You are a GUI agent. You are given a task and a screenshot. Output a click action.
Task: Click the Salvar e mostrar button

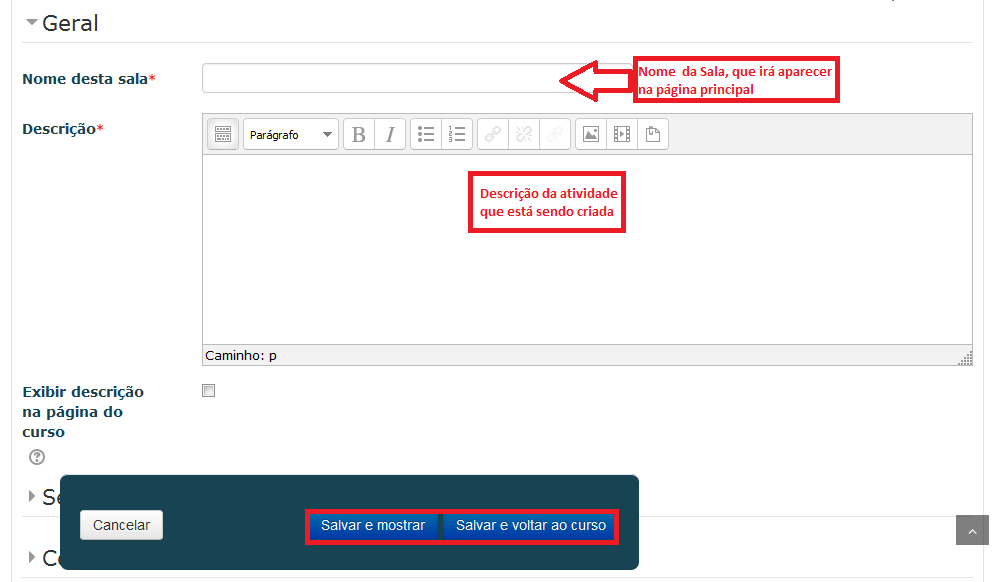pos(373,526)
